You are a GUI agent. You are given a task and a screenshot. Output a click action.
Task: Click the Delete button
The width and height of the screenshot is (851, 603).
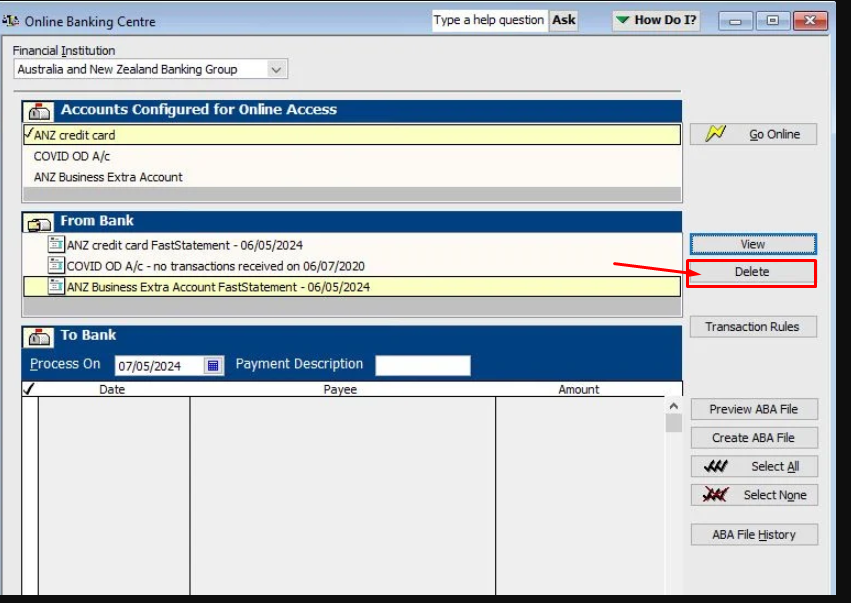click(752, 272)
